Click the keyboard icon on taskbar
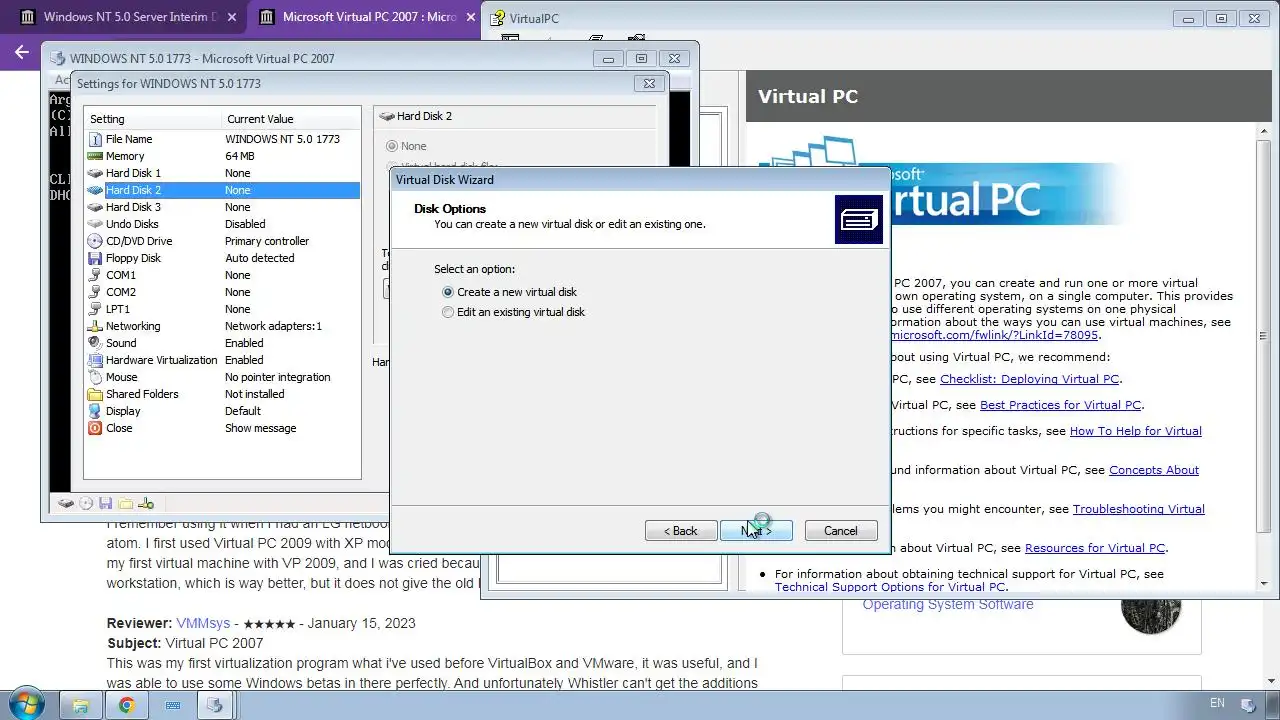The height and width of the screenshot is (720, 1280). (x=172, y=705)
